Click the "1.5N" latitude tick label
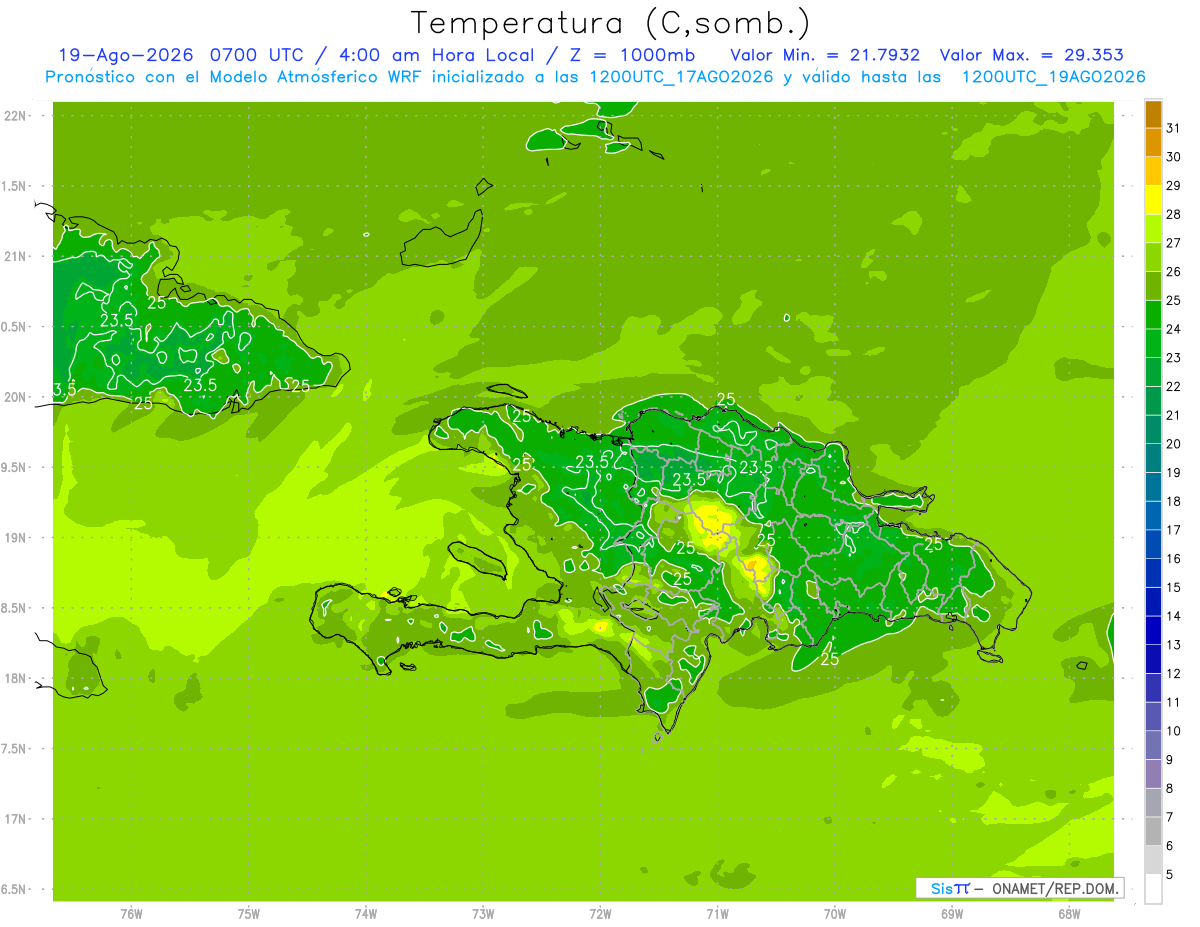1200x927 pixels. [x=16, y=186]
